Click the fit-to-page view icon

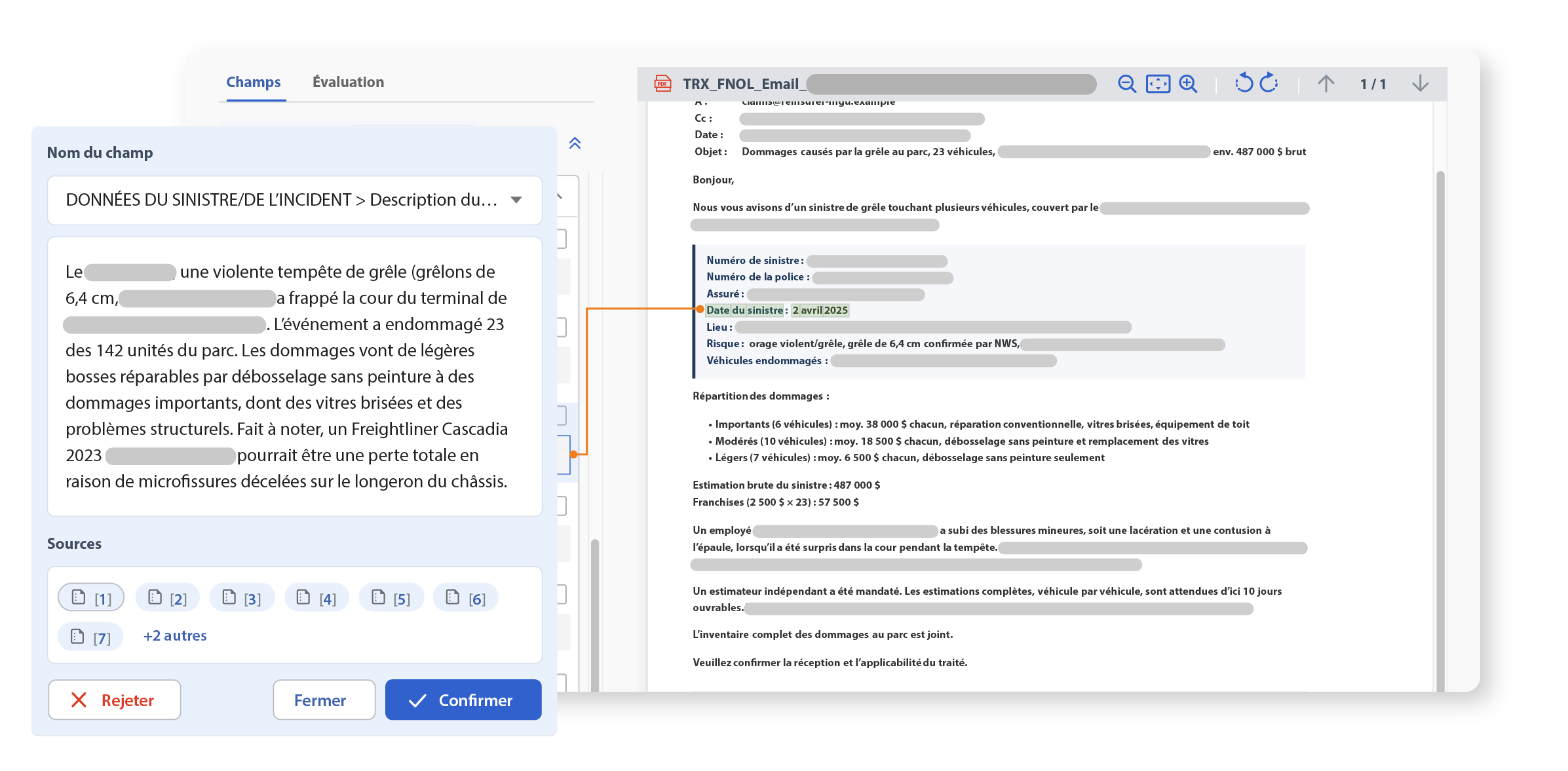1158,84
